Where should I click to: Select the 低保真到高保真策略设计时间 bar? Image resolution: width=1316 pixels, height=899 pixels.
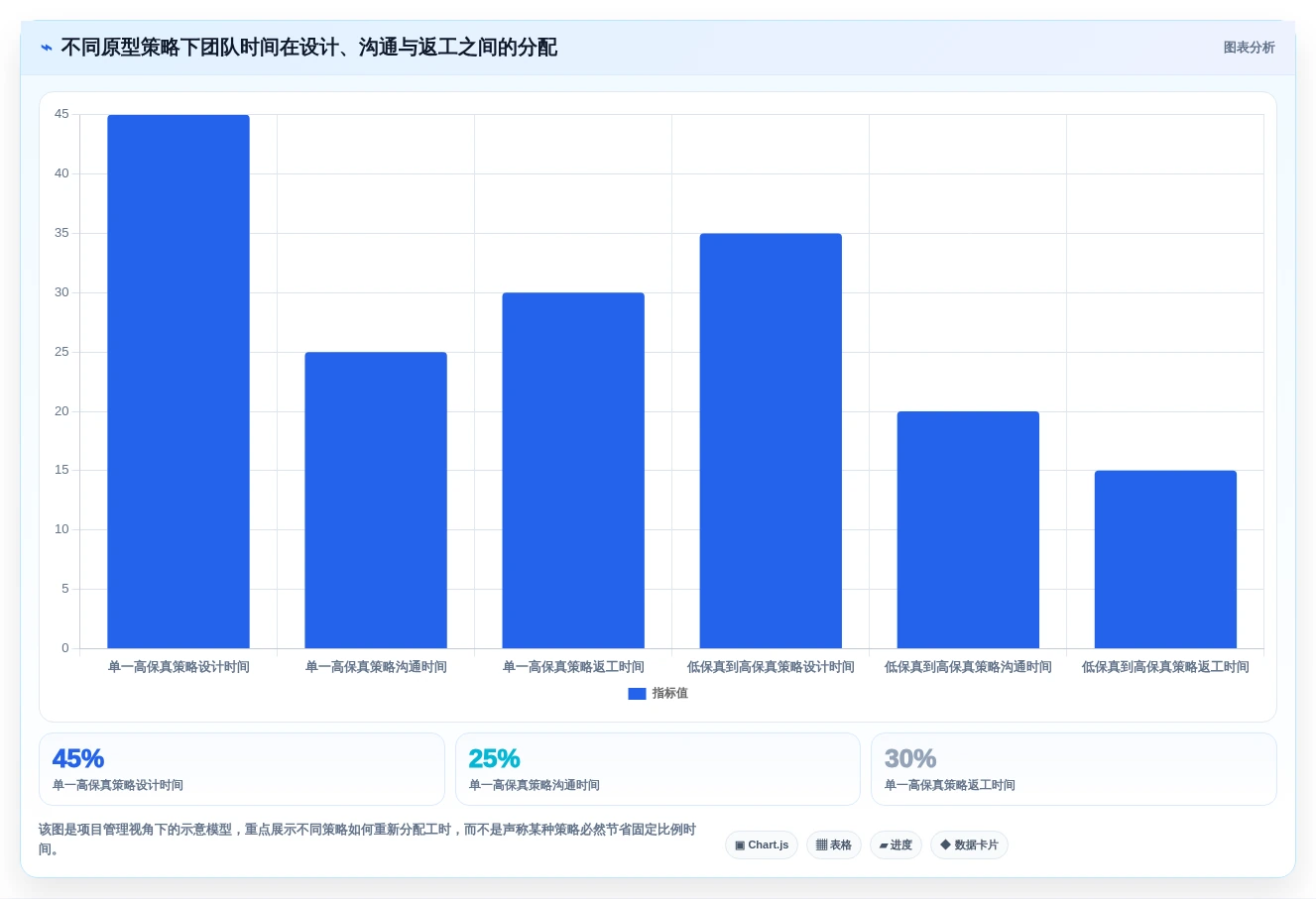click(771, 441)
